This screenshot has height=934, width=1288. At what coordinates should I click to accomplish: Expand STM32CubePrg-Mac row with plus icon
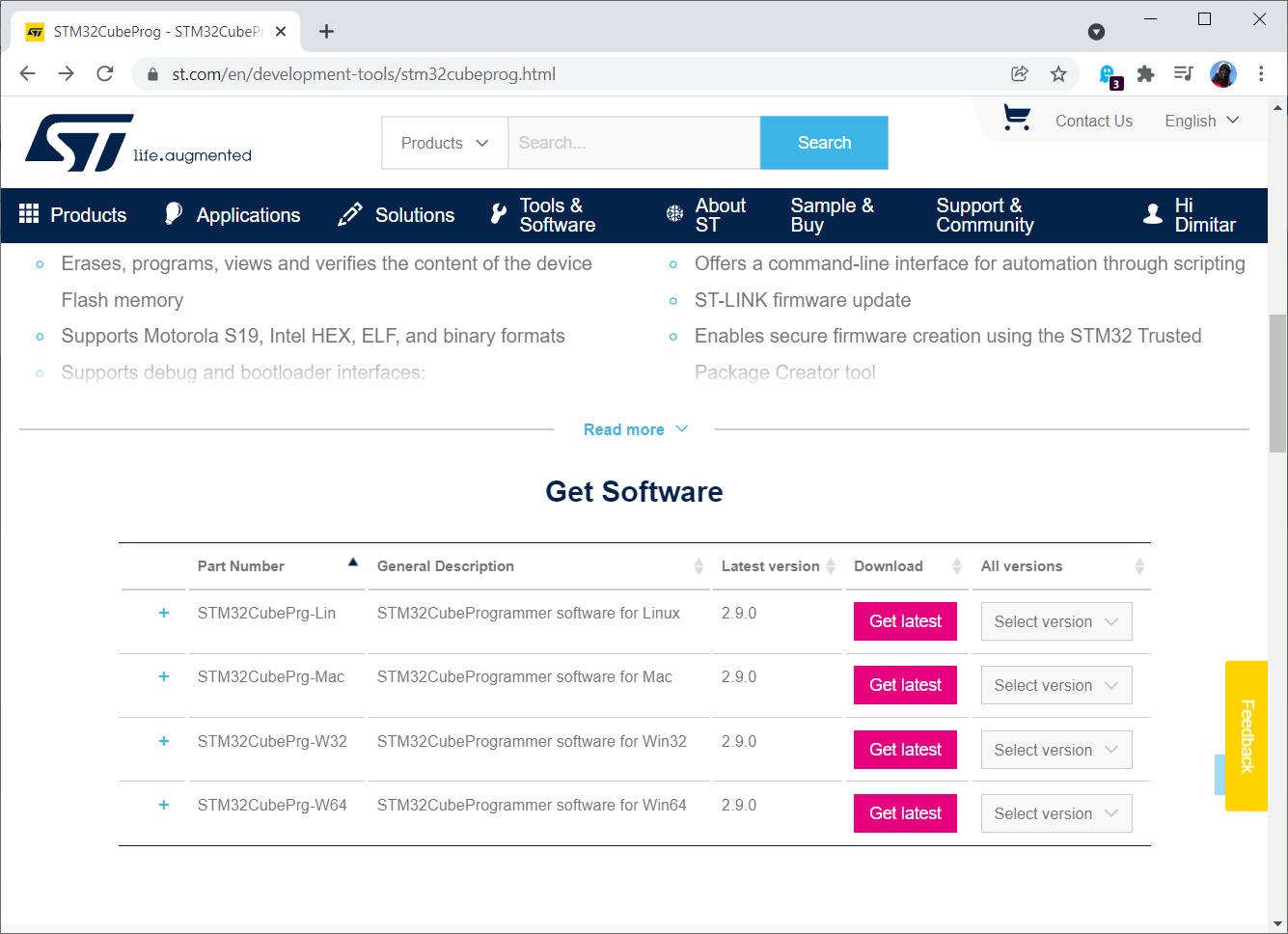coord(164,676)
